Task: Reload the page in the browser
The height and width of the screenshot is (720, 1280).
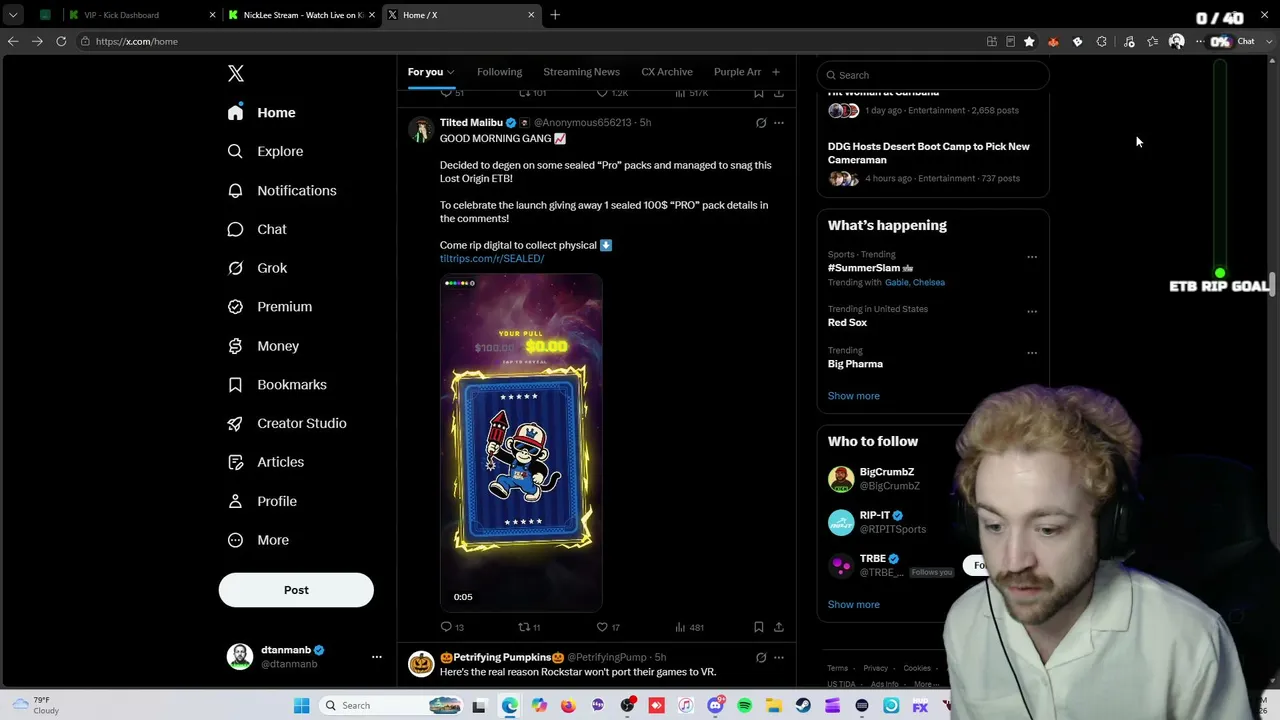Action: coord(61,41)
